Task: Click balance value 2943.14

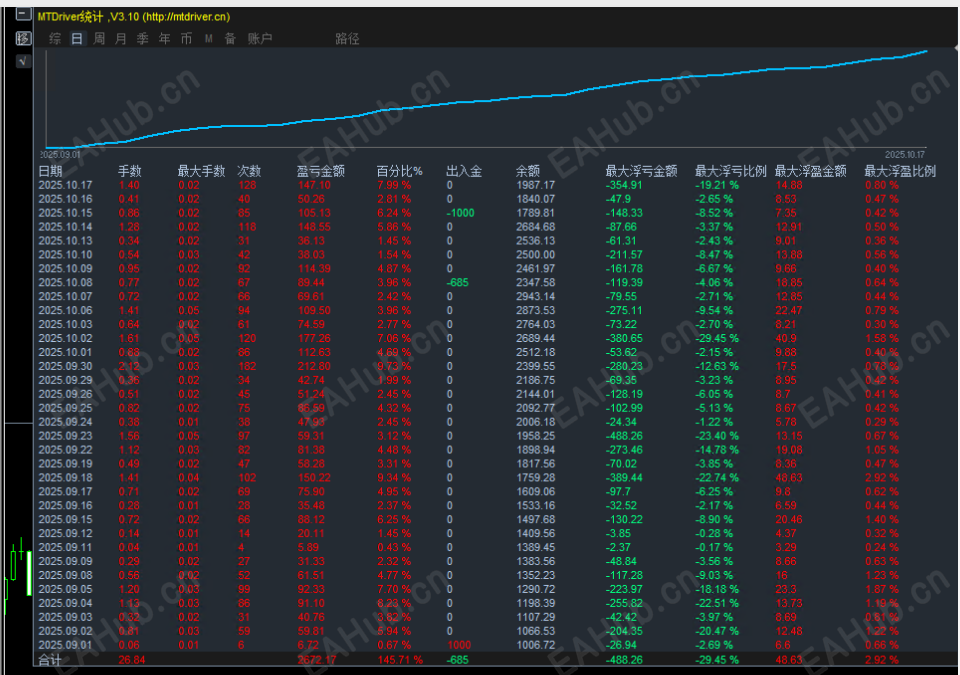Action: click(536, 297)
